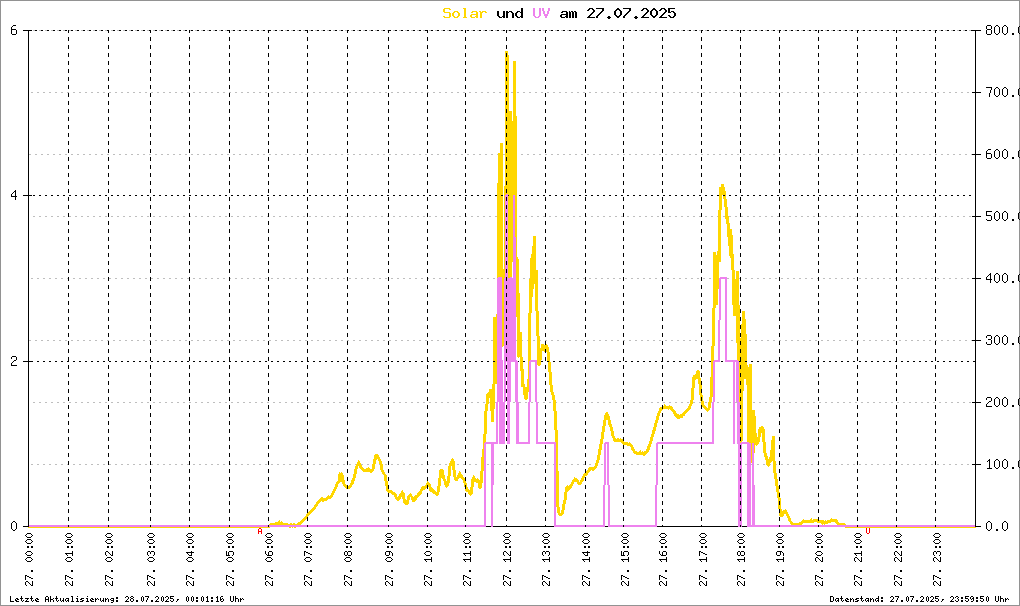Click the 'Letzte Aktualisierung' timestamp text
The height and width of the screenshot is (606, 1020).
point(127,599)
